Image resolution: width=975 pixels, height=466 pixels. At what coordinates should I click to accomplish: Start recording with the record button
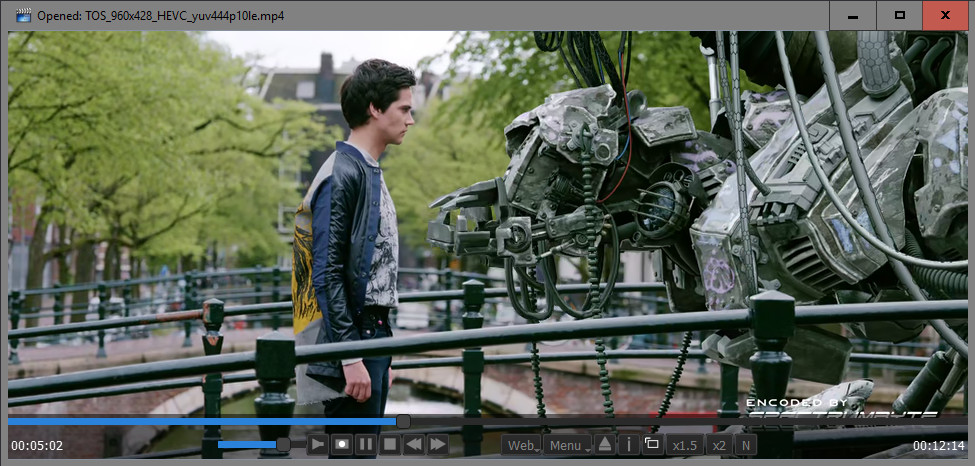pos(341,444)
